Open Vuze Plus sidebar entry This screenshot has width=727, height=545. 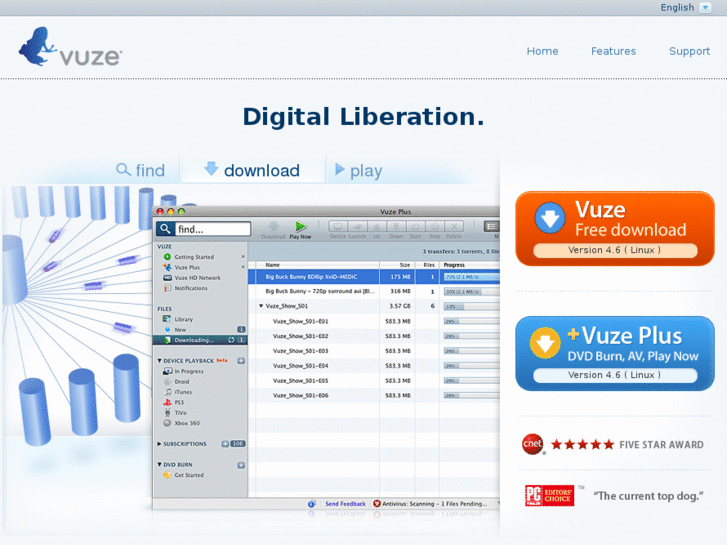(187, 267)
